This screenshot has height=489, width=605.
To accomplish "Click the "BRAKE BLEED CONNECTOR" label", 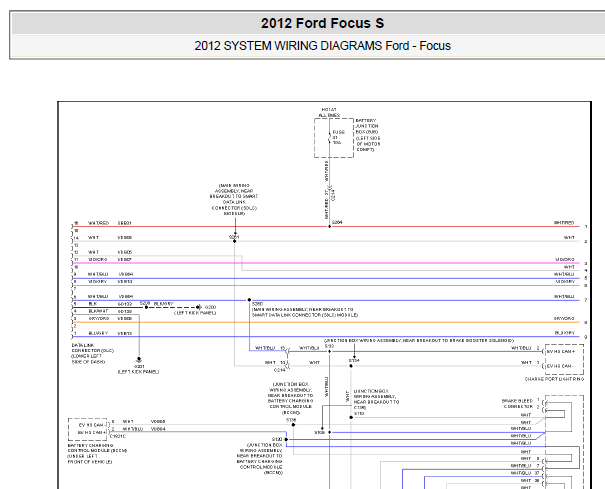I will point(517,403).
